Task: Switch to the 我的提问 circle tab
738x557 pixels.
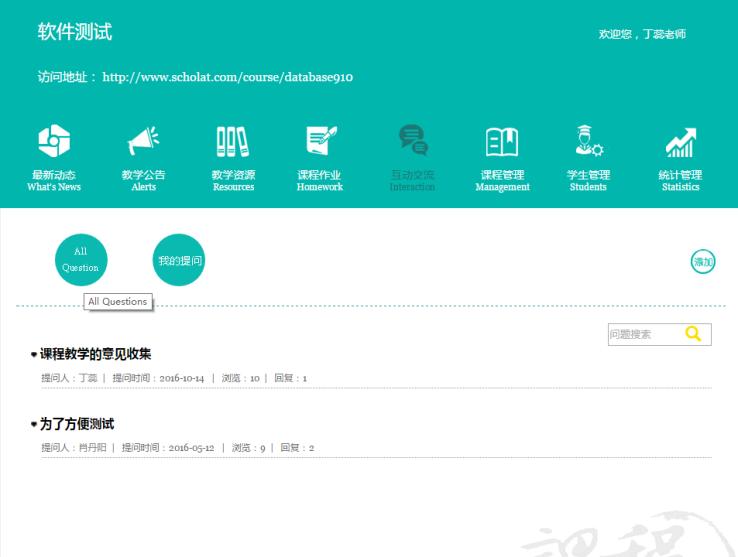Action: (179, 260)
